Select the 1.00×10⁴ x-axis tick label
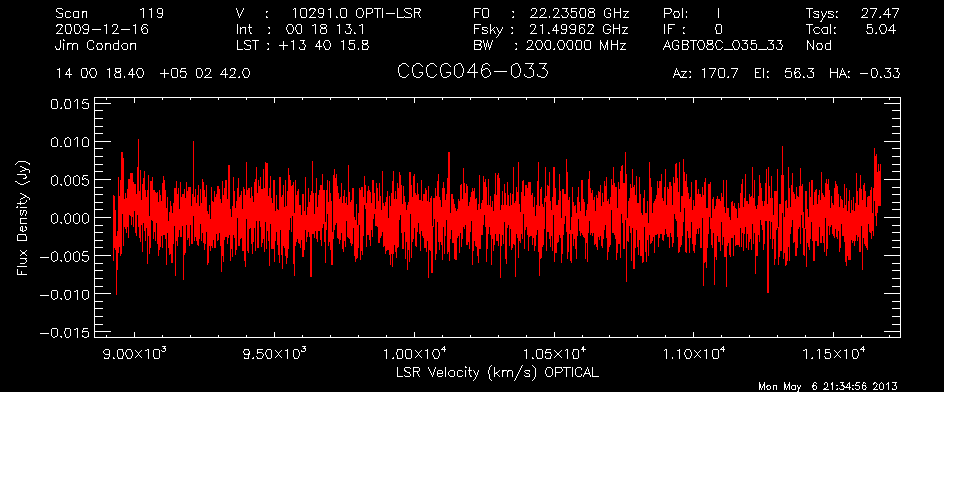This screenshot has height=490, width=962. (415, 354)
